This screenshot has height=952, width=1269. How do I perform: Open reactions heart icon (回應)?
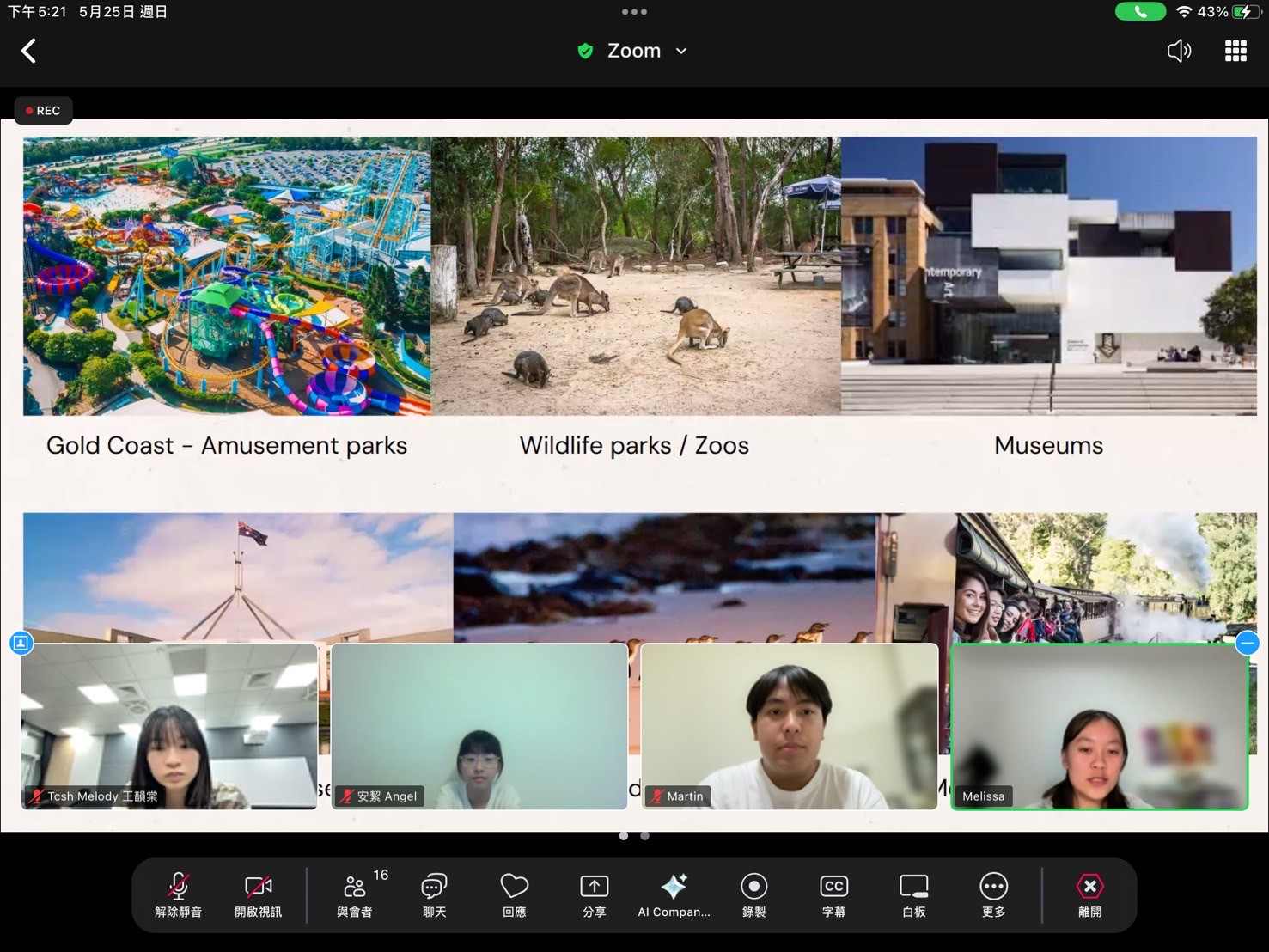(514, 894)
